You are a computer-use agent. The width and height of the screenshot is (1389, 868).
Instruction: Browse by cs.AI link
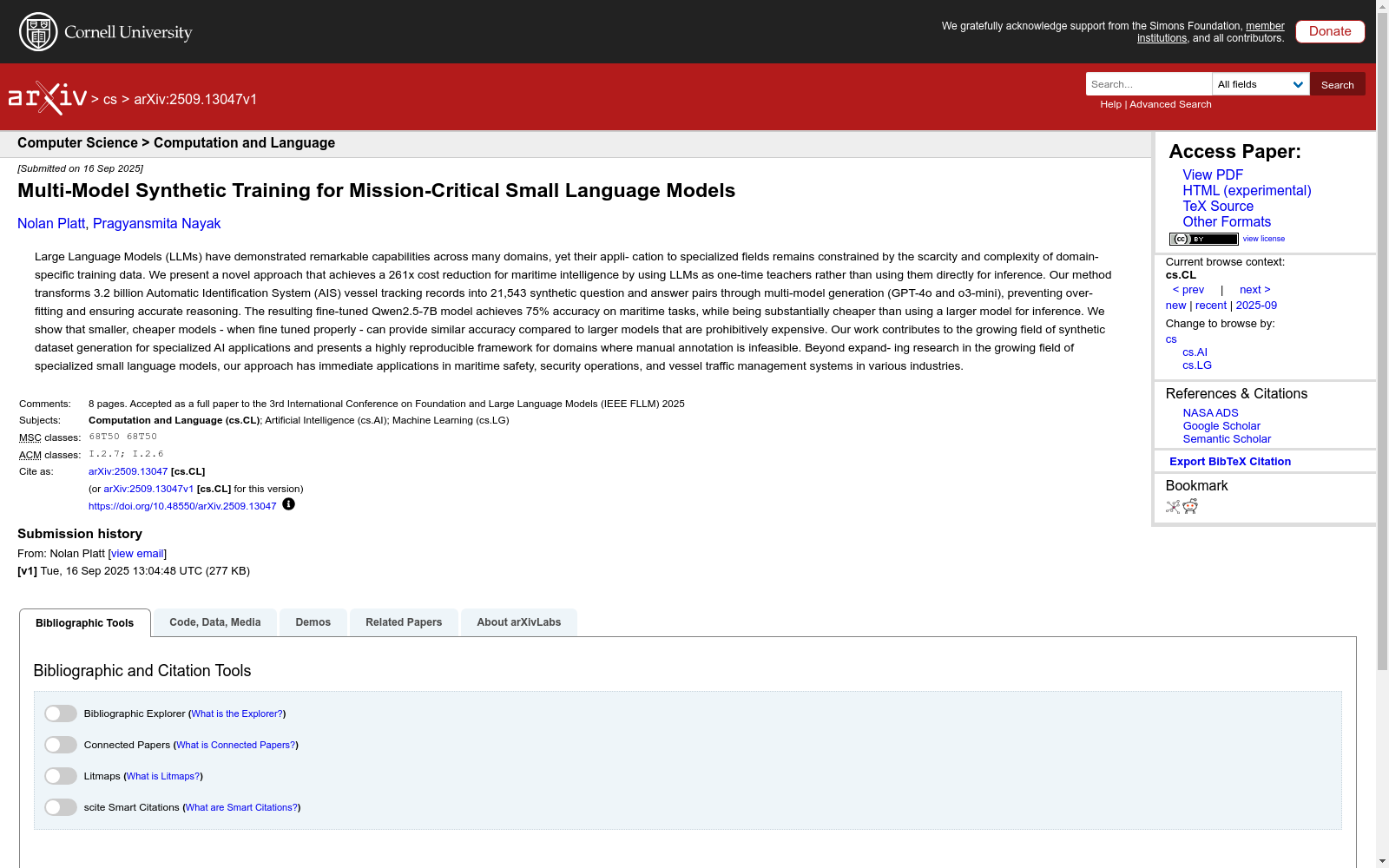click(x=1195, y=352)
